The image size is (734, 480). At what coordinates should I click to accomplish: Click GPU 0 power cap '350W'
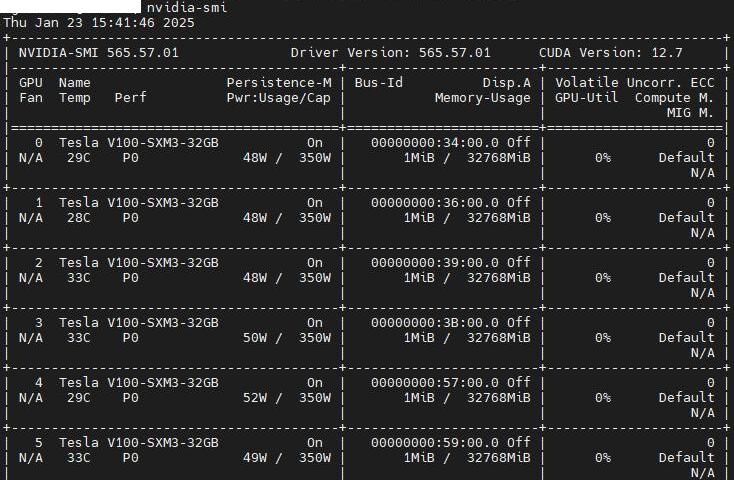click(315, 157)
